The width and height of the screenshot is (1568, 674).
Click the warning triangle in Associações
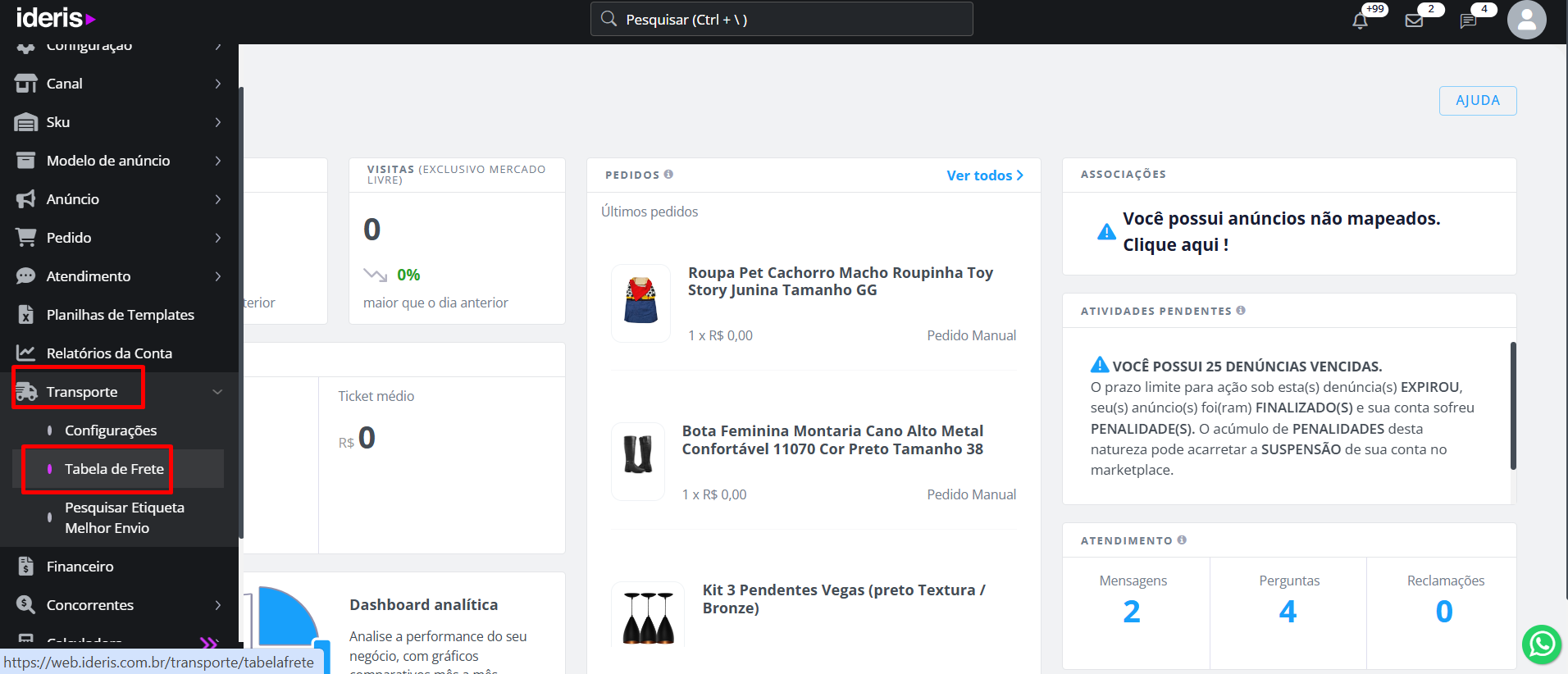(x=1106, y=232)
